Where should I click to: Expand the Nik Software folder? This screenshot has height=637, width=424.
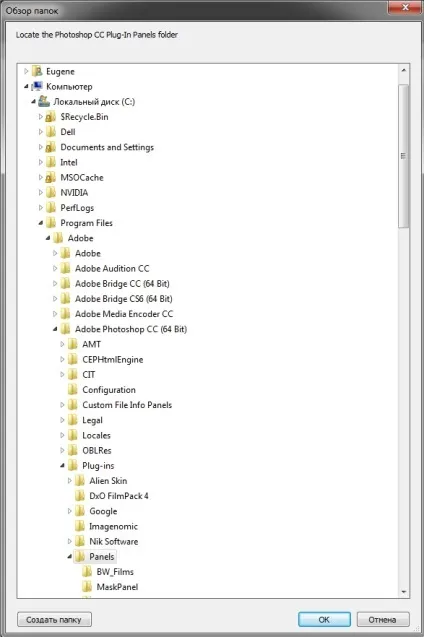click(x=69, y=541)
